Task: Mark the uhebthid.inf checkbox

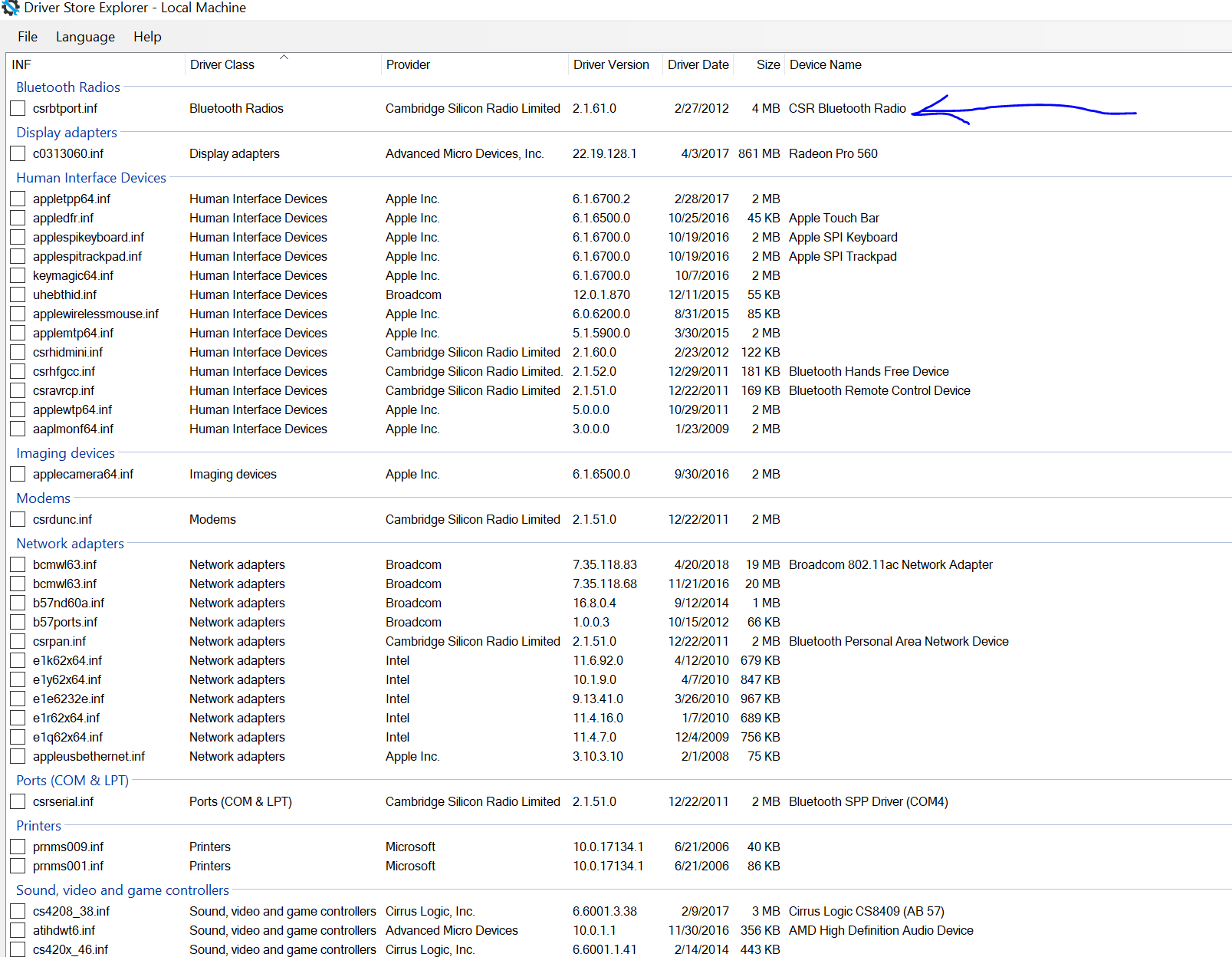Action: tap(18, 295)
